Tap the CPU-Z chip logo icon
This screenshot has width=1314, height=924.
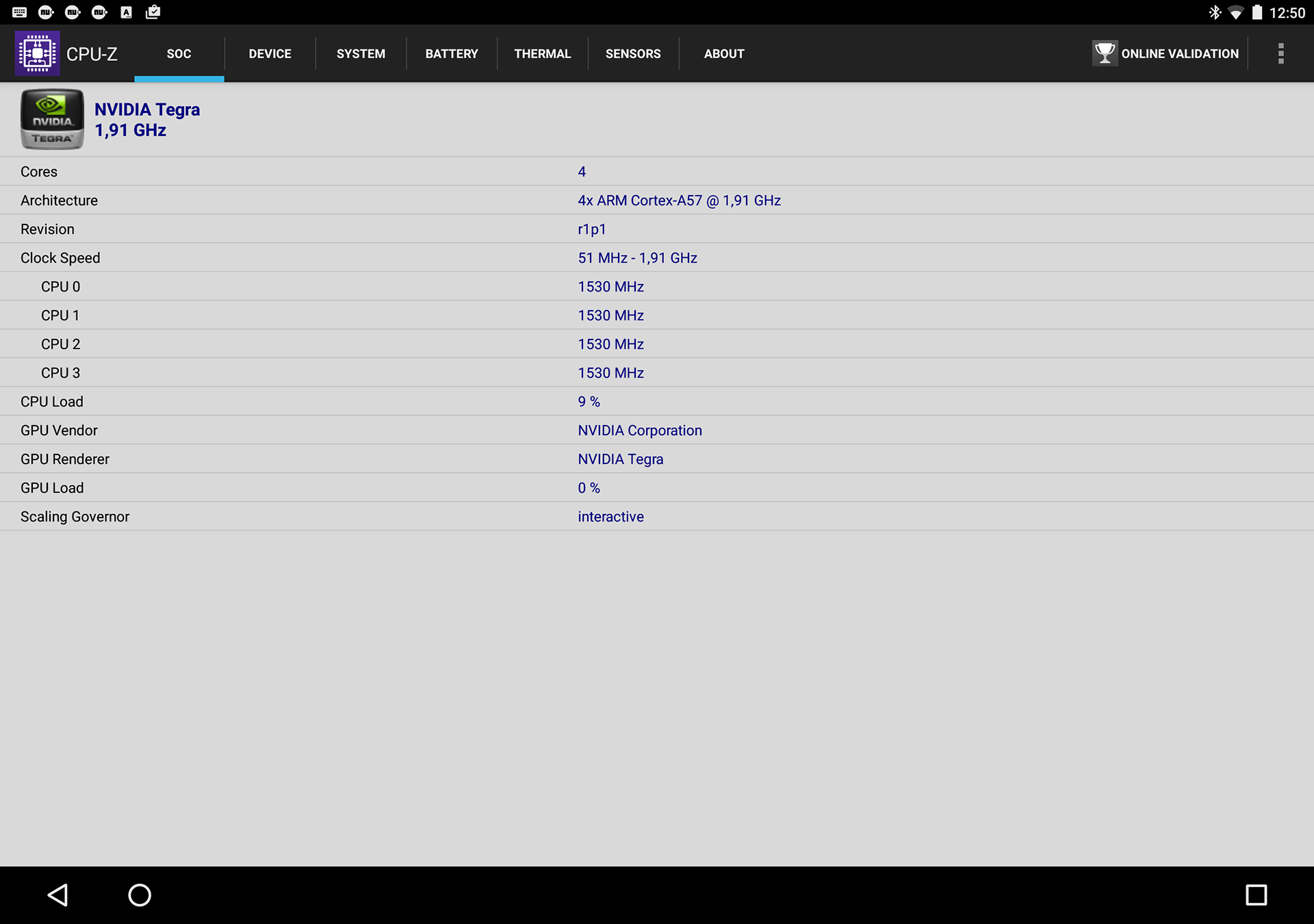(x=37, y=53)
